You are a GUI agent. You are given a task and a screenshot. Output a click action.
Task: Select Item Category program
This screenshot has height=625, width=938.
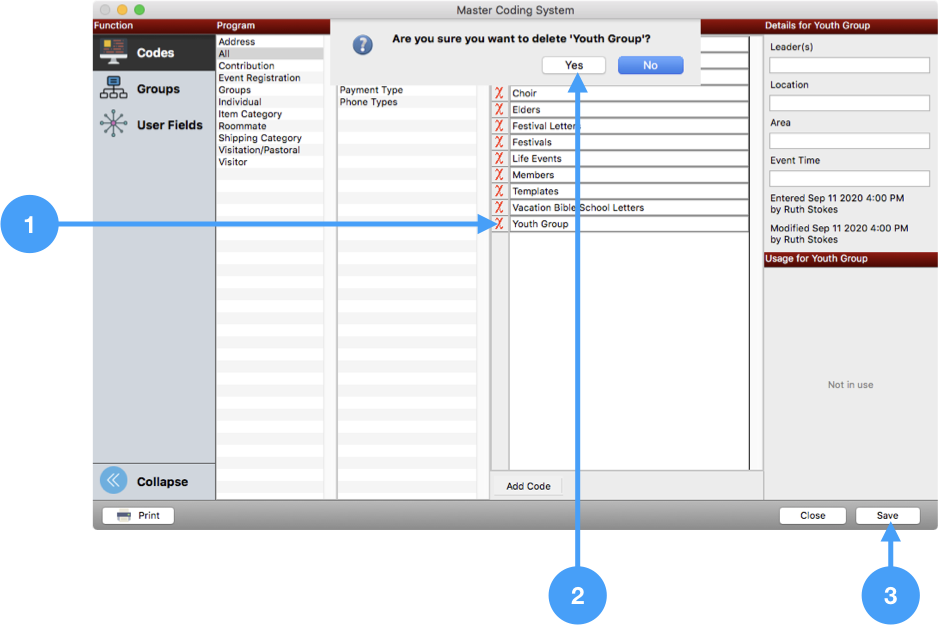(x=270, y=114)
